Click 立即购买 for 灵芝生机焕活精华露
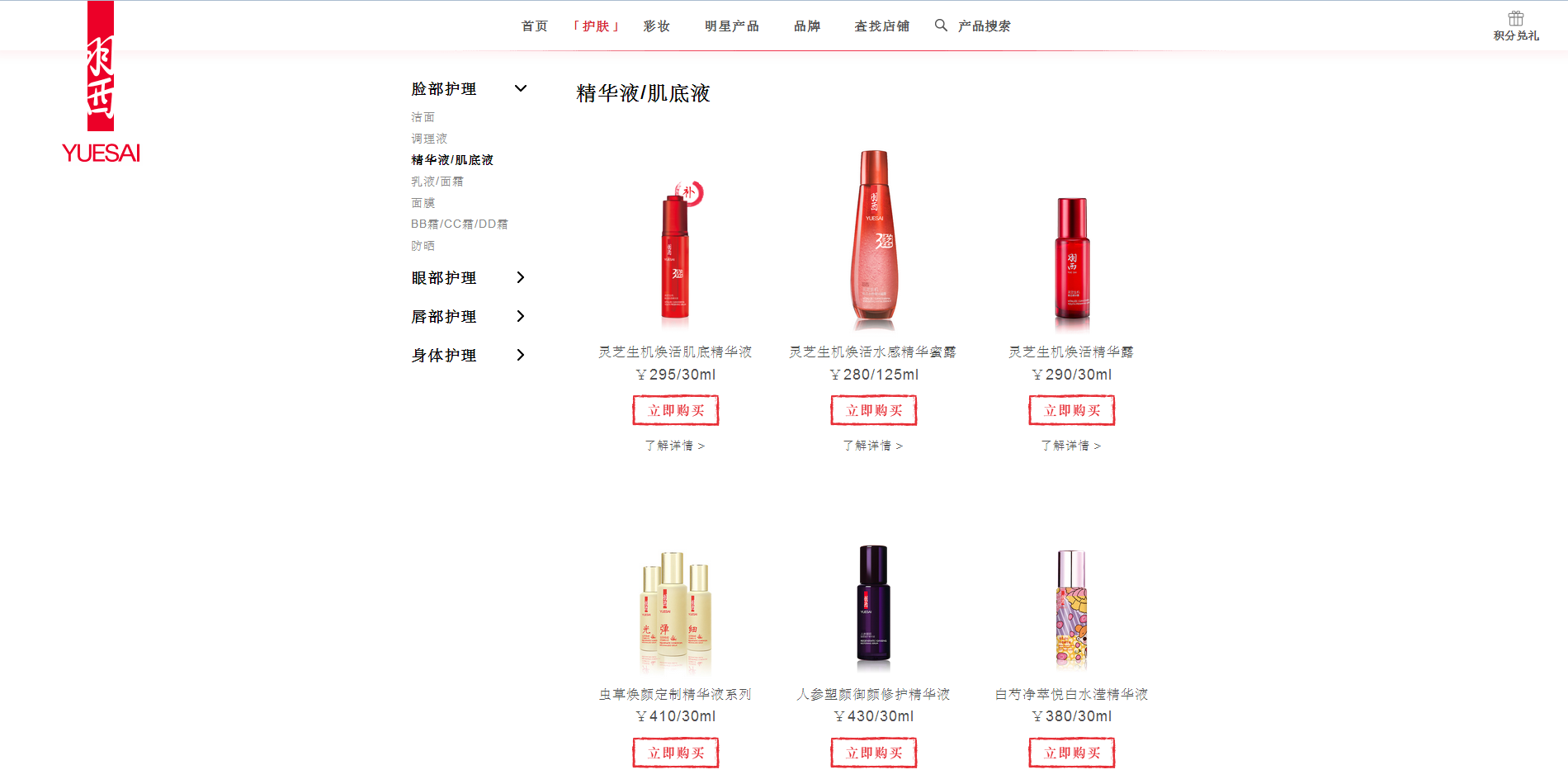Viewport: 1568px width, 779px height. (1072, 410)
